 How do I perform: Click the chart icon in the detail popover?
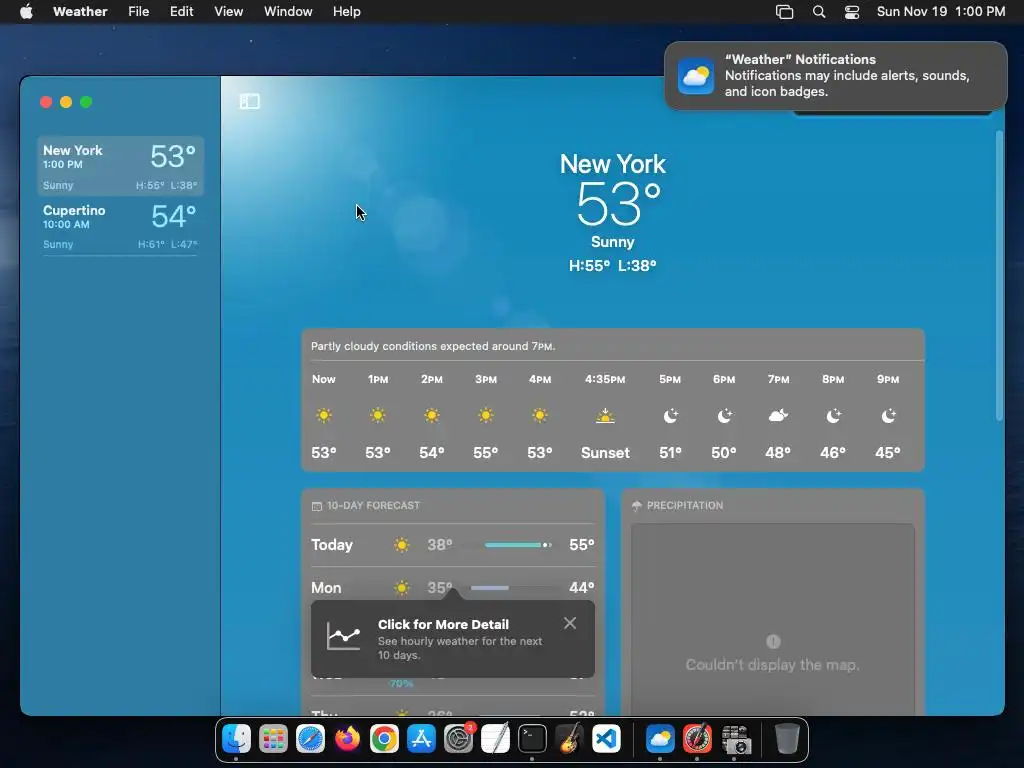(x=344, y=636)
